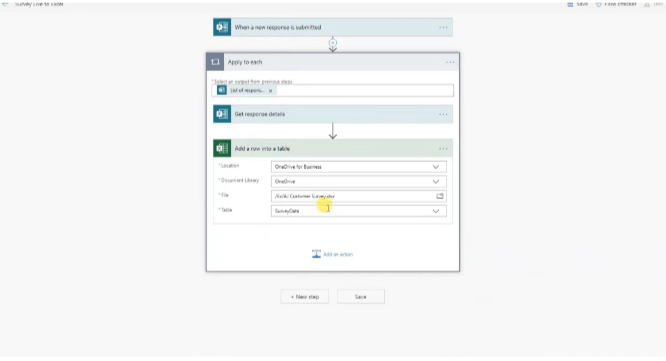
Task: Go back using the top-left arrow
Action: 5,3
